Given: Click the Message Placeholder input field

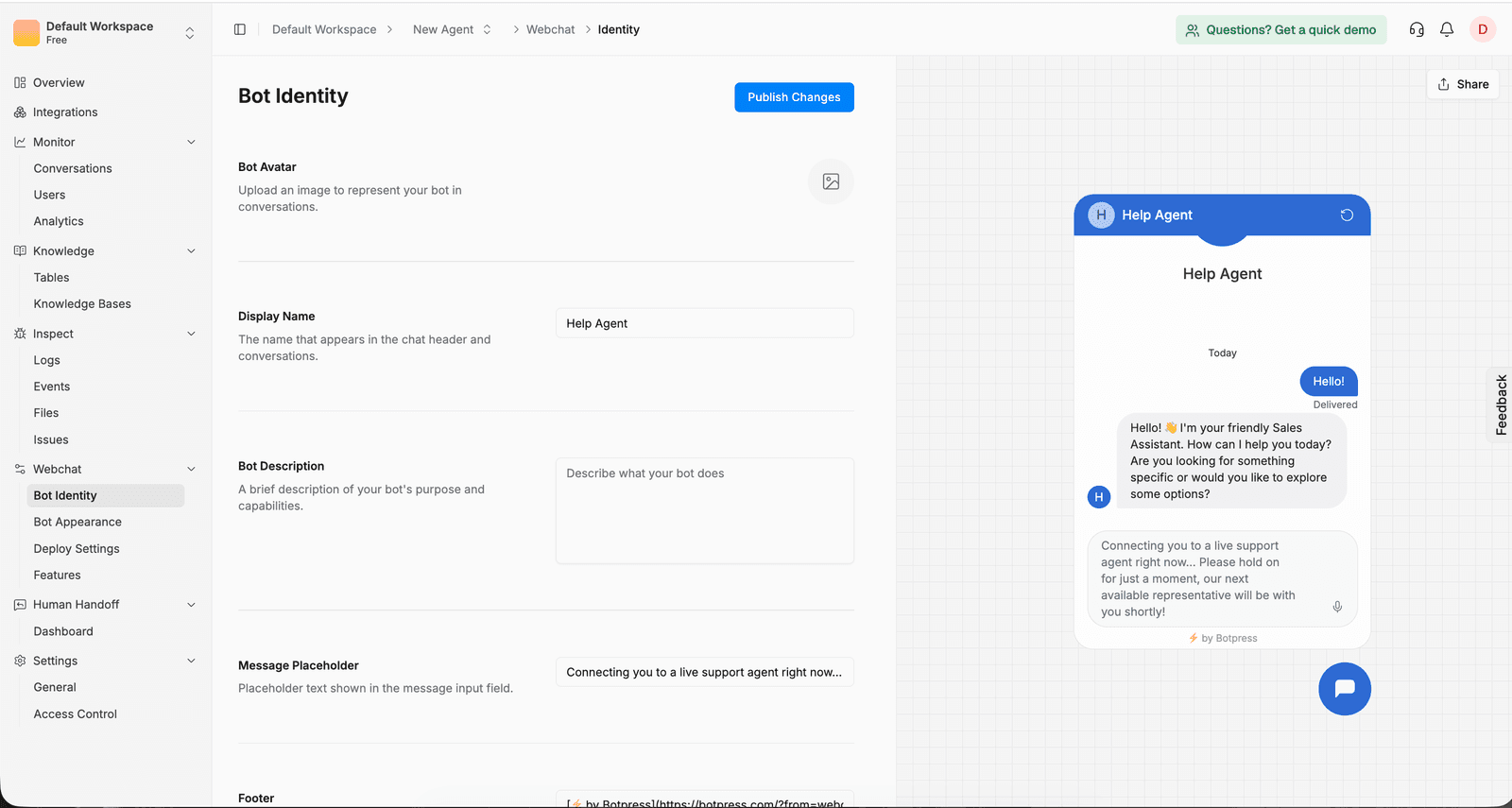Looking at the screenshot, I should [x=705, y=672].
